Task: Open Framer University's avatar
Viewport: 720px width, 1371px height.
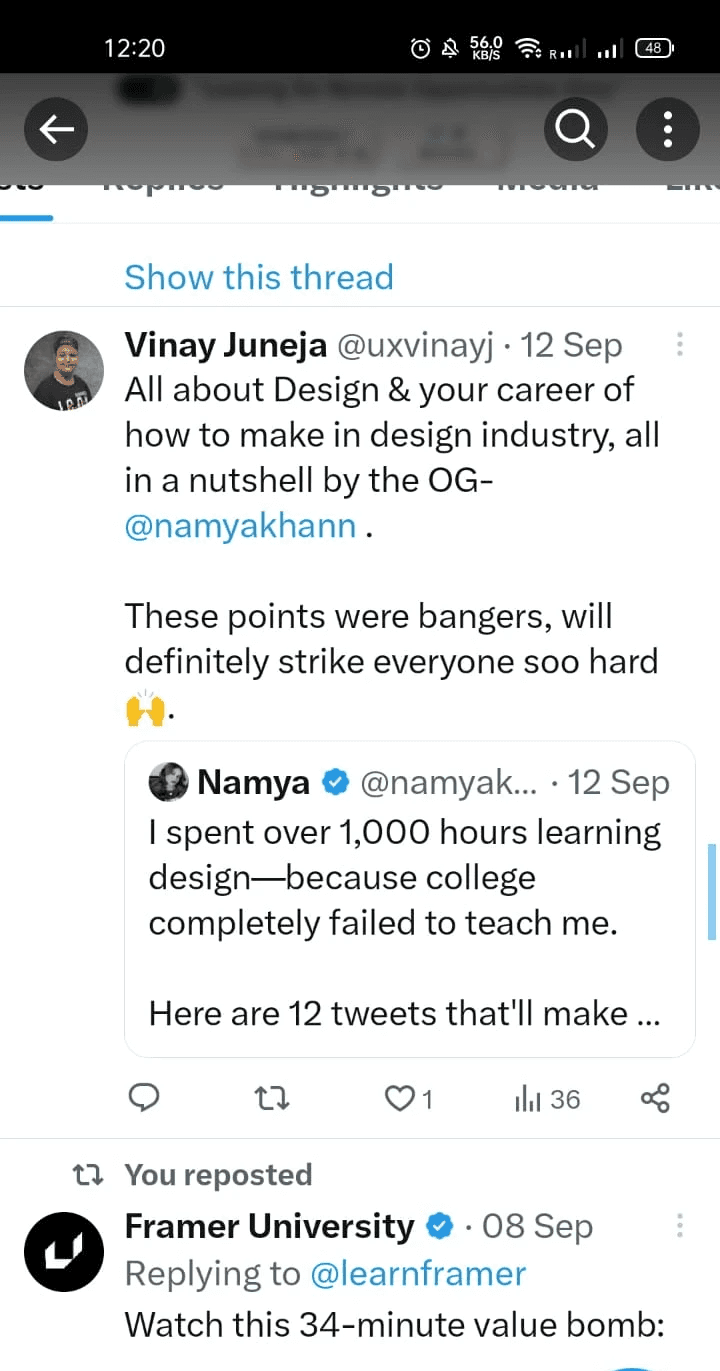Action: [64, 1251]
